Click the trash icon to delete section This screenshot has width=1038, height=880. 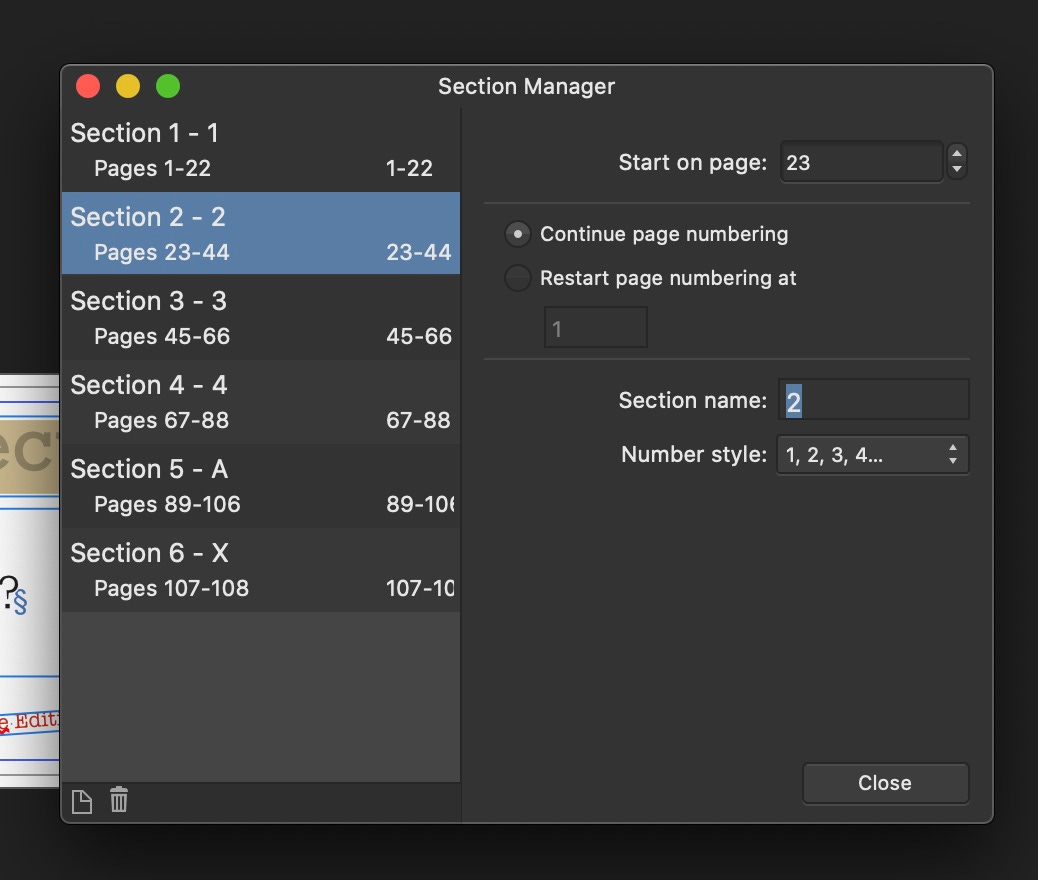click(x=119, y=800)
